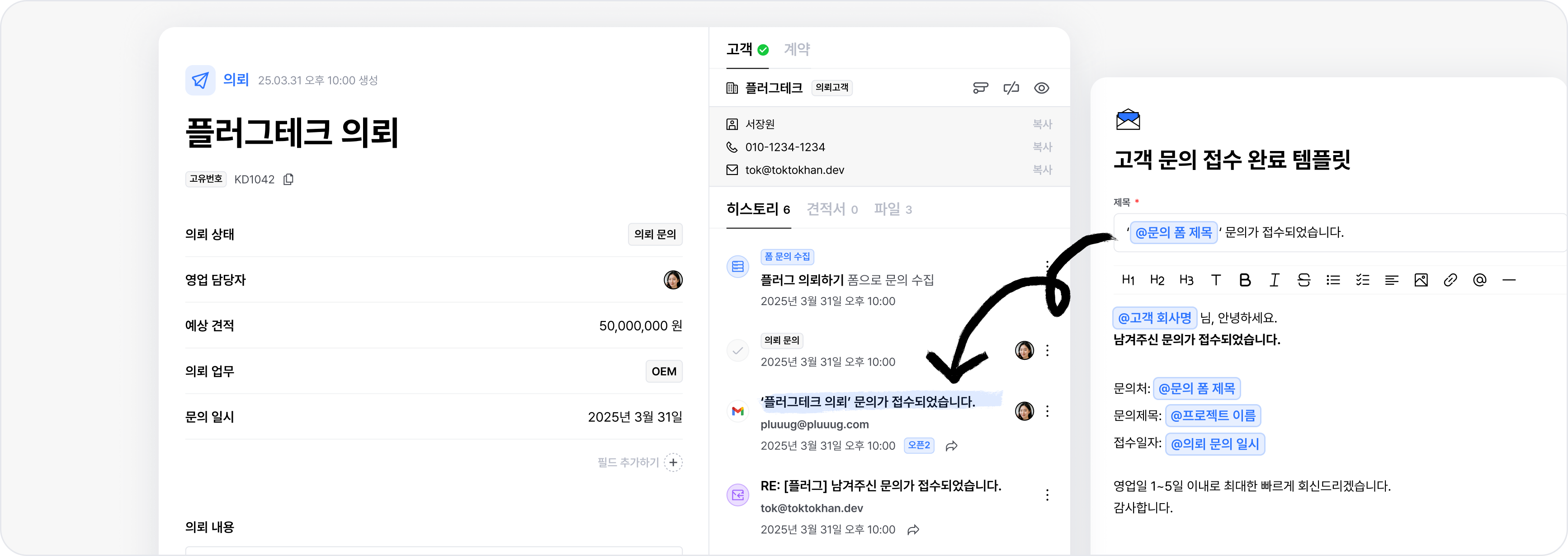1568x556 pixels.
Task: Switch to the 고객 tab
Action: 747,49
